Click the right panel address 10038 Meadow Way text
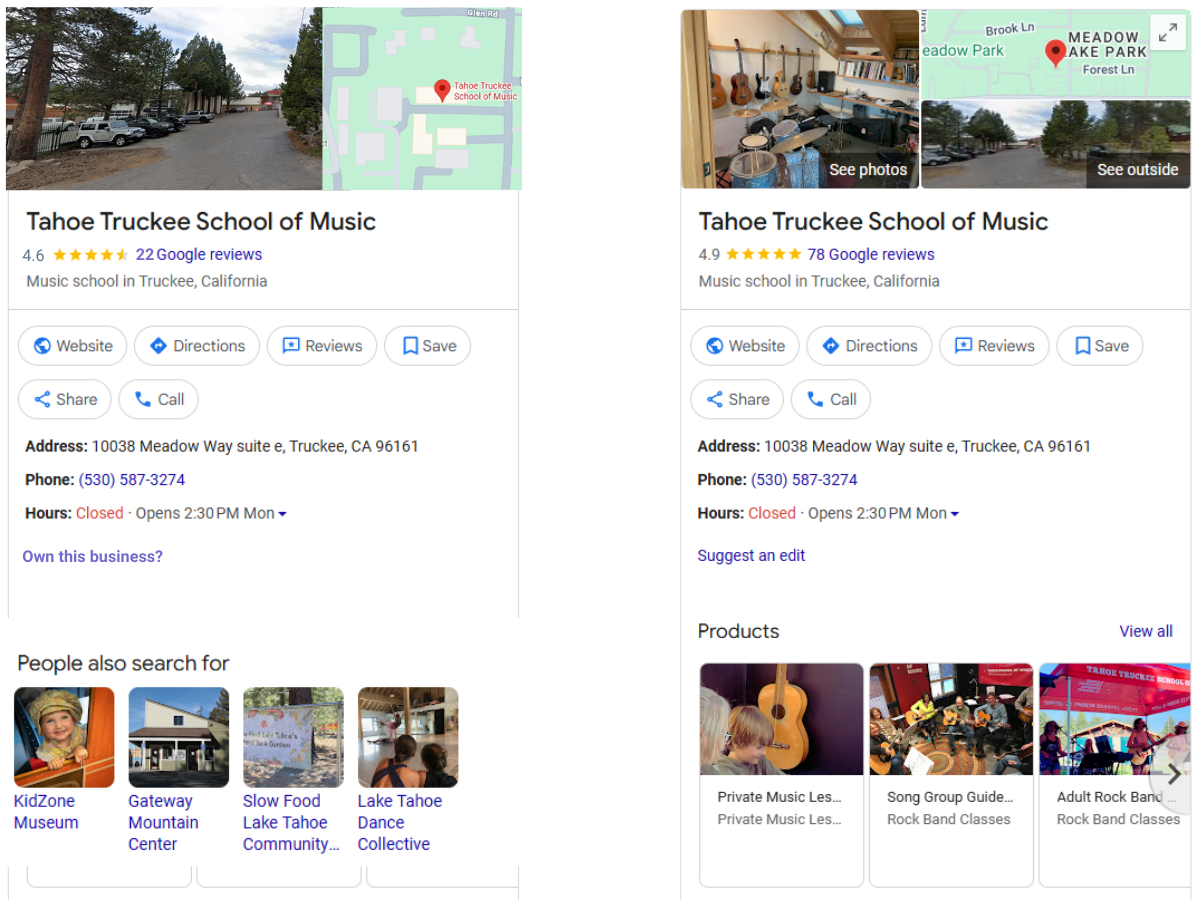 [927, 446]
